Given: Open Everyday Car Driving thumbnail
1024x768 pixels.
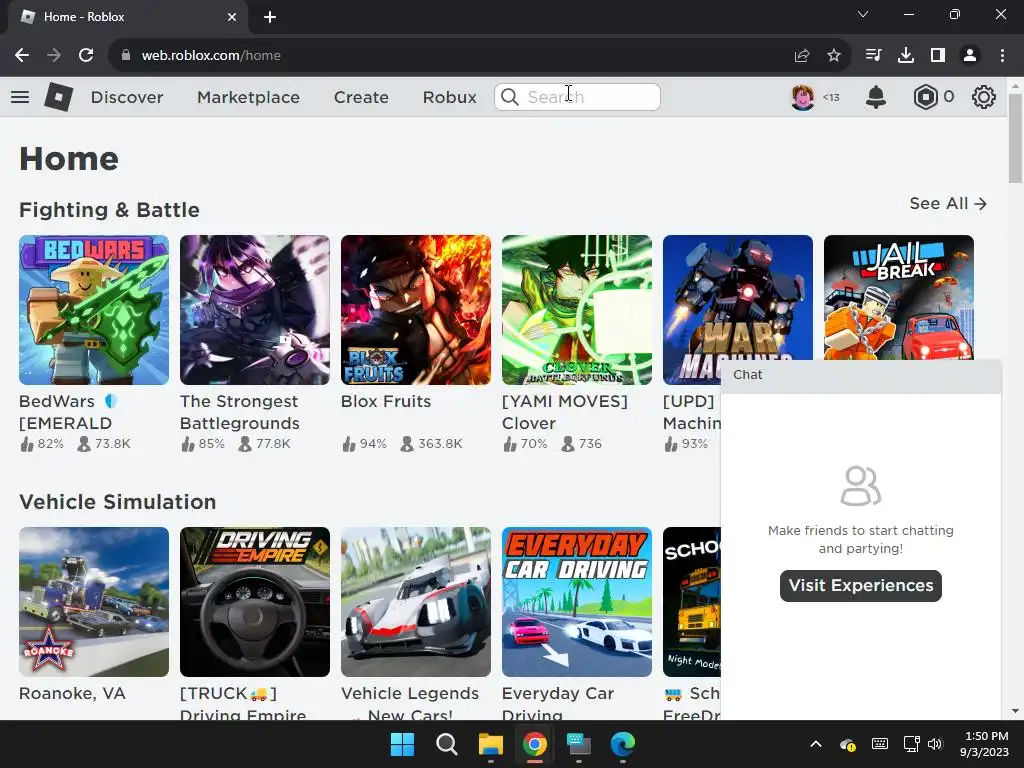Looking at the screenshot, I should click(577, 601).
